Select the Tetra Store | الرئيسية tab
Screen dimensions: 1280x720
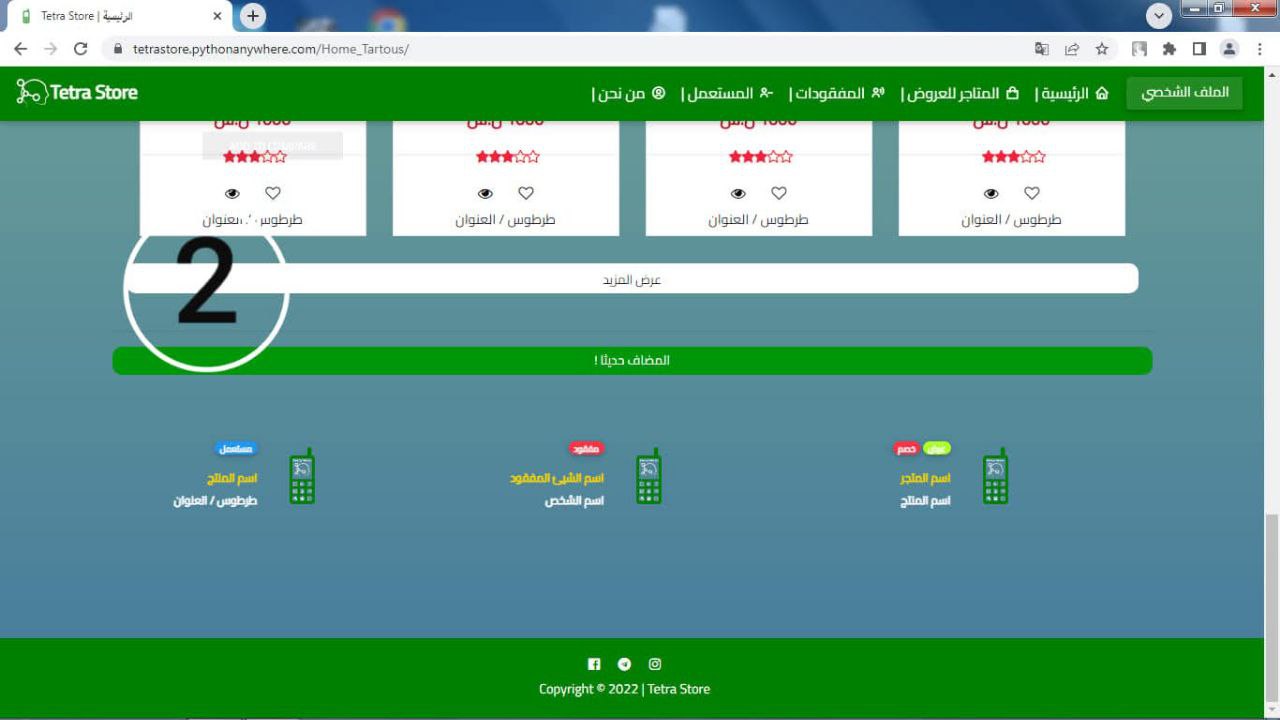coord(122,17)
